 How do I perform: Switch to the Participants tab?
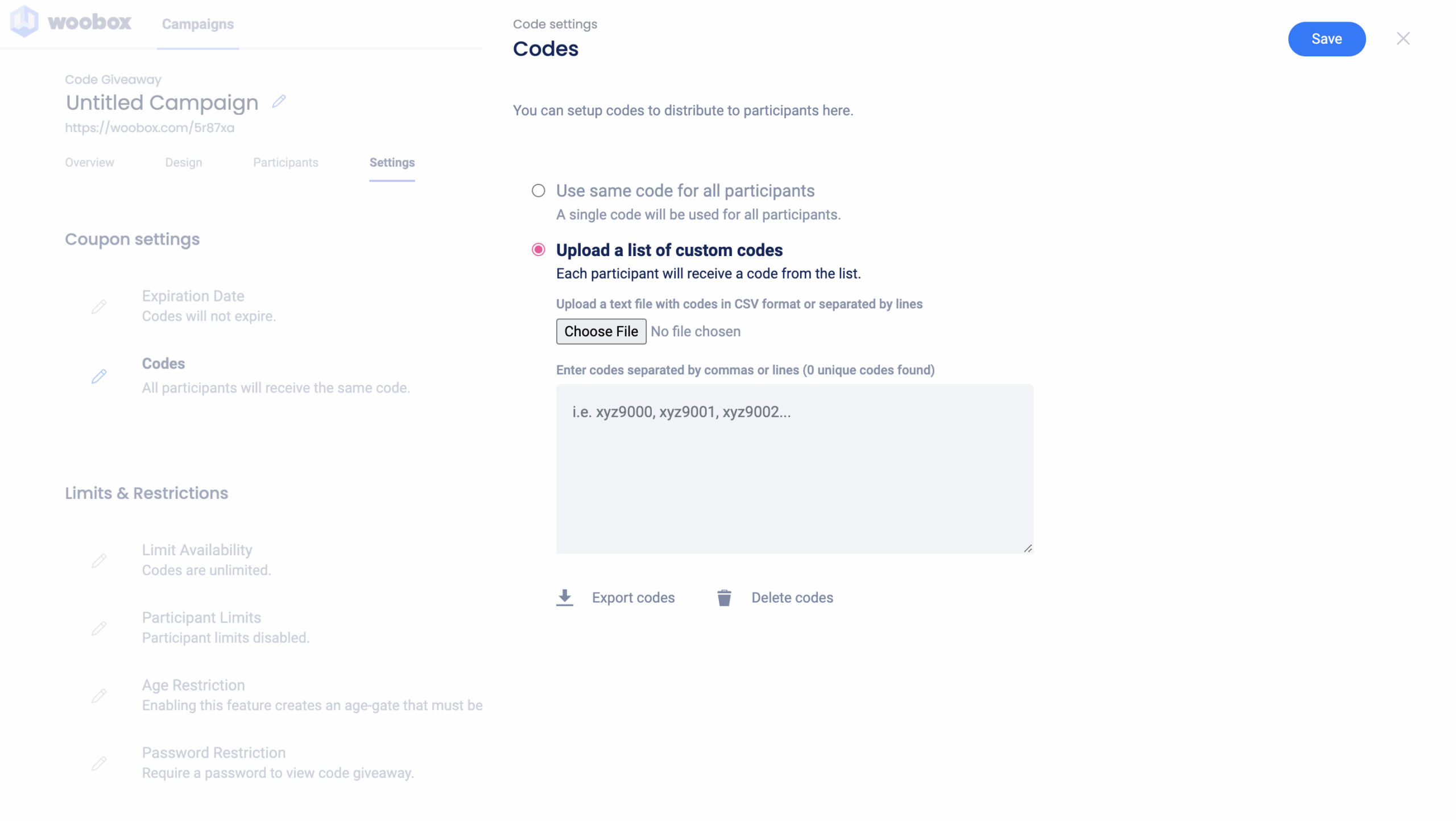coord(286,163)
